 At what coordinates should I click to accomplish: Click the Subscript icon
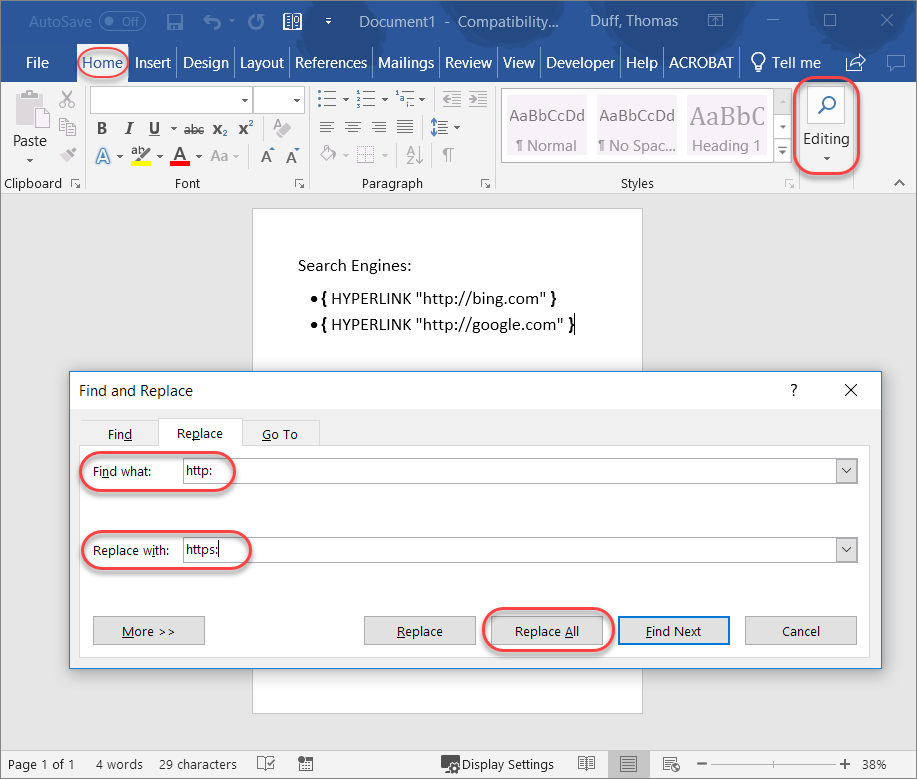click(219, 129)
